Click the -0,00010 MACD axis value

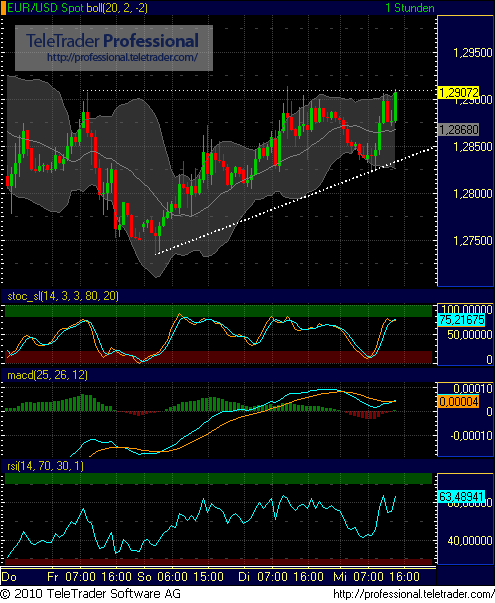point(471,436)
